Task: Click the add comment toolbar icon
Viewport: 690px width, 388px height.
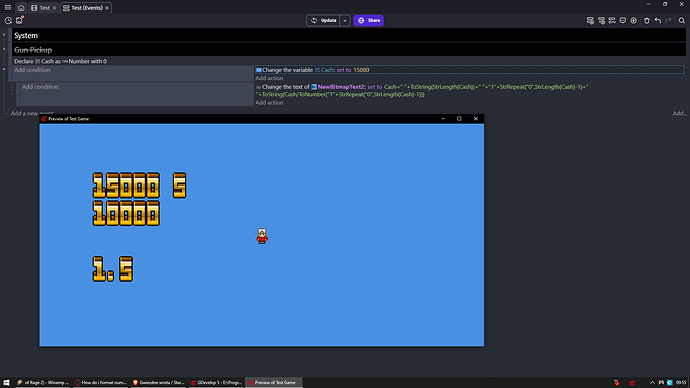Action: (x=623, y=20)
